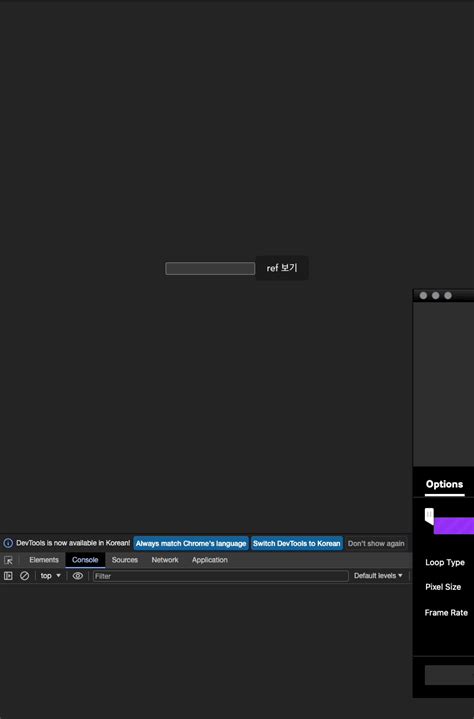Select the inspect element picker icon
474x719 pixels.
point(8,560)
